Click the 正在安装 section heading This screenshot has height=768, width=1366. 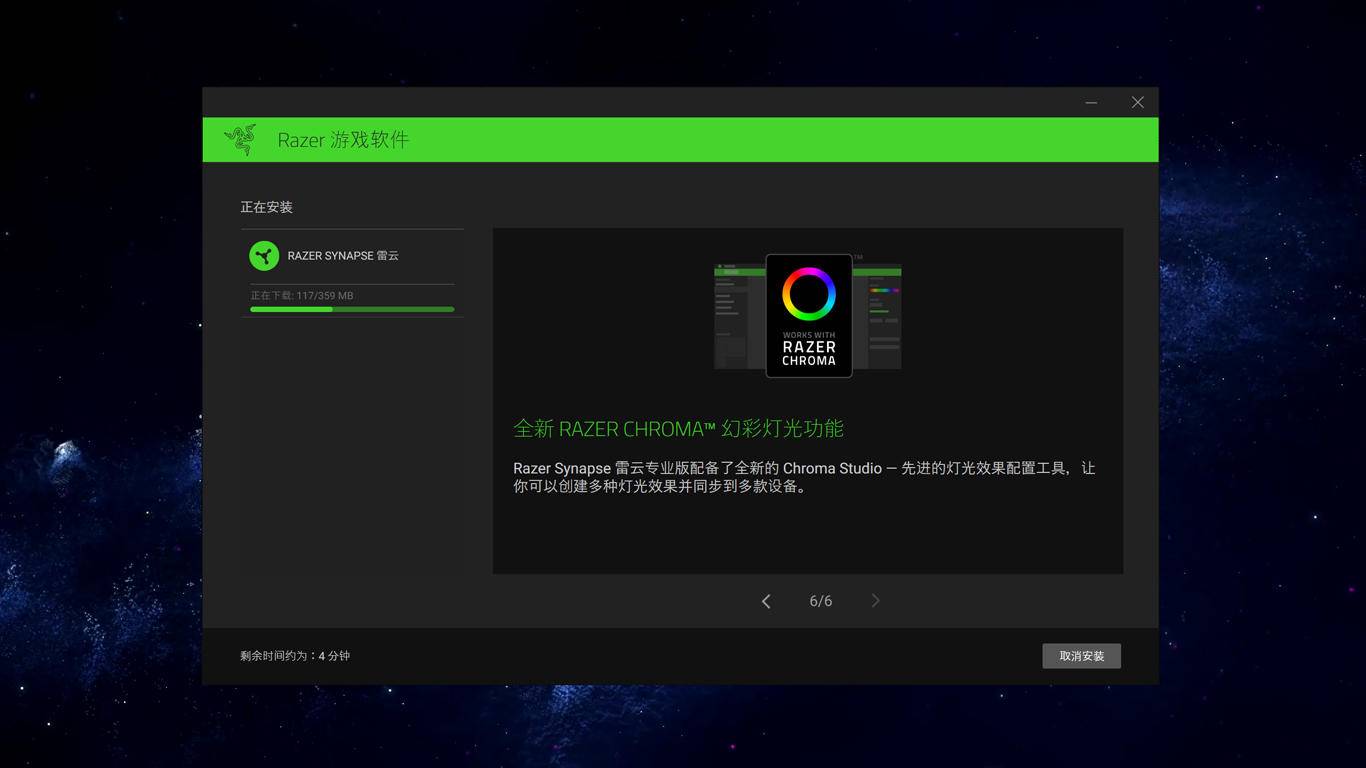point(266,207)
